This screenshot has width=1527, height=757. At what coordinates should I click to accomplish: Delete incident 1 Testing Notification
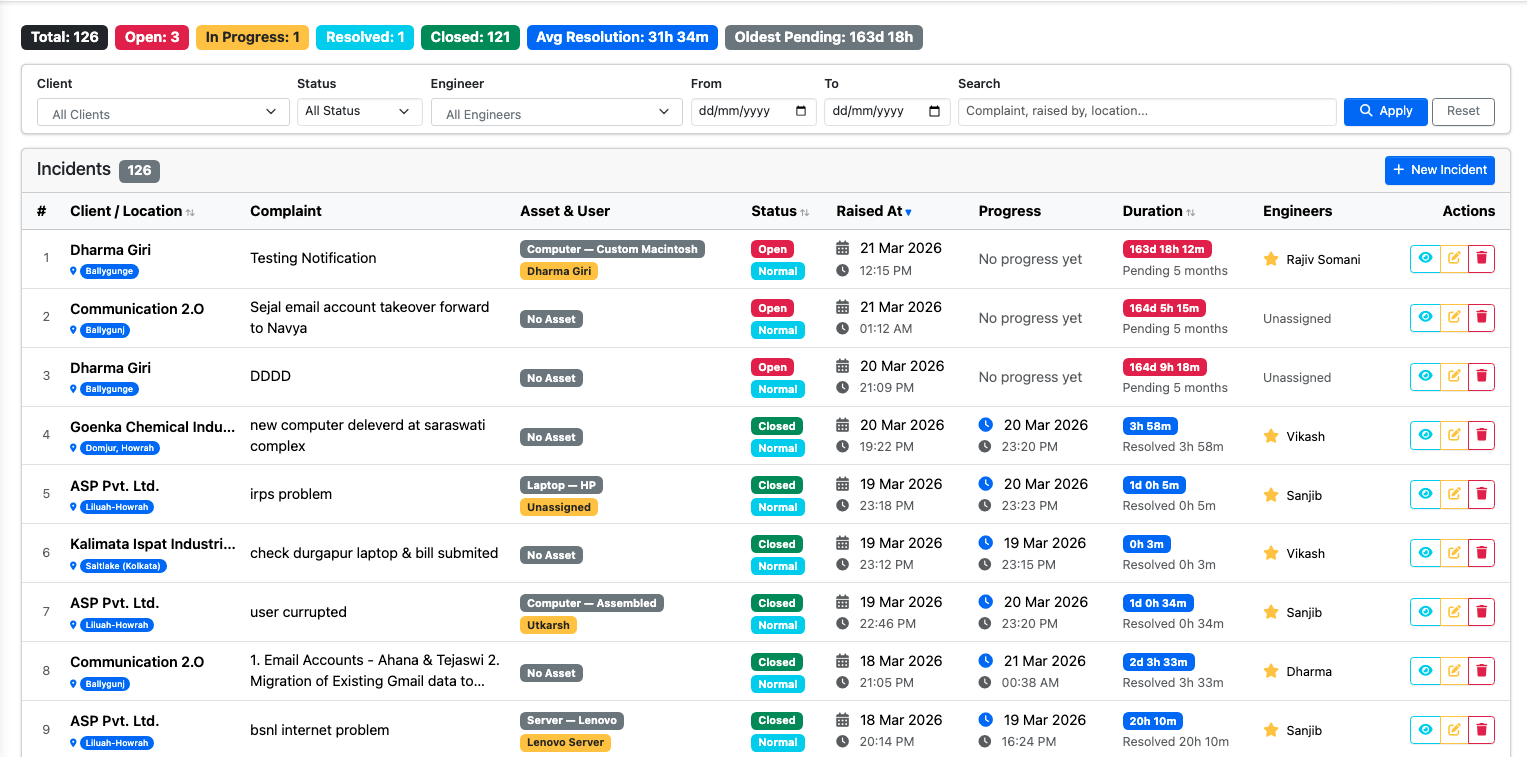pos(1482,258)
